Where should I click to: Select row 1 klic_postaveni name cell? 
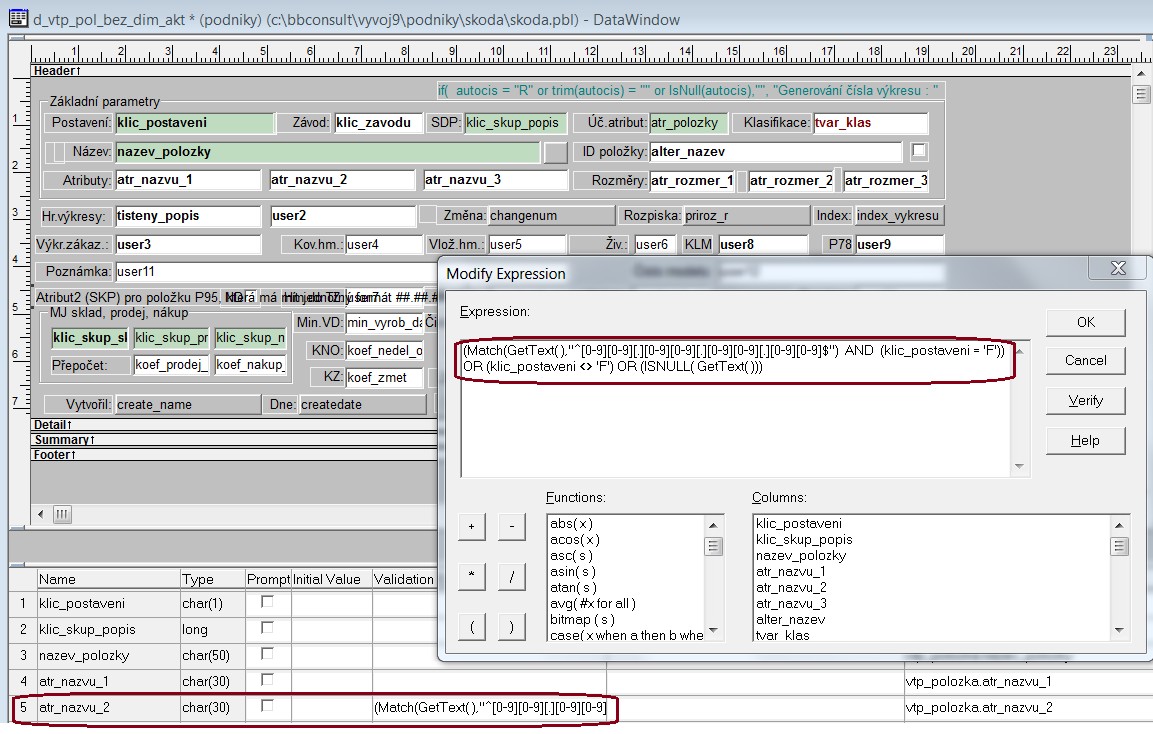click(108, 603)
